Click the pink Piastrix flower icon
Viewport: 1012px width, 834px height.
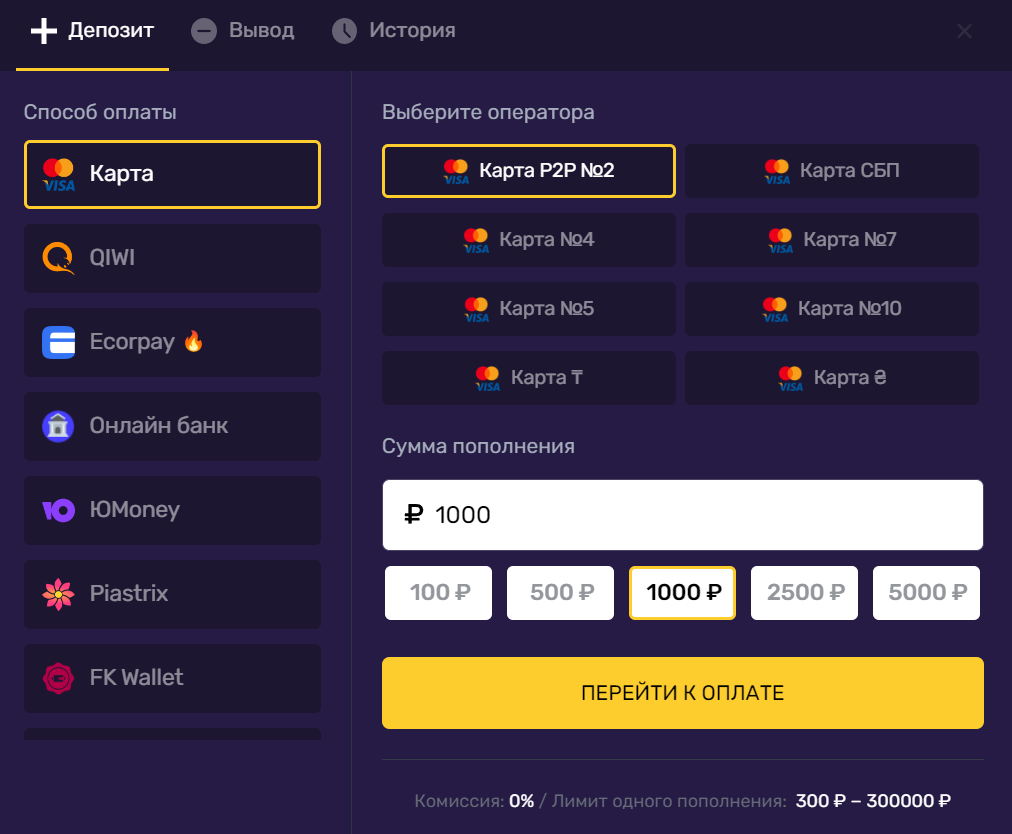point(58,594)
